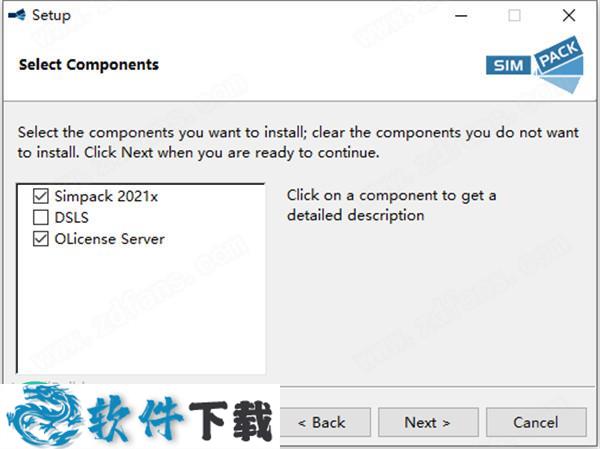The height and width of the screenshot is (449, 600).
Task: Cancel the setup wizard
Action: coord(536,422)
